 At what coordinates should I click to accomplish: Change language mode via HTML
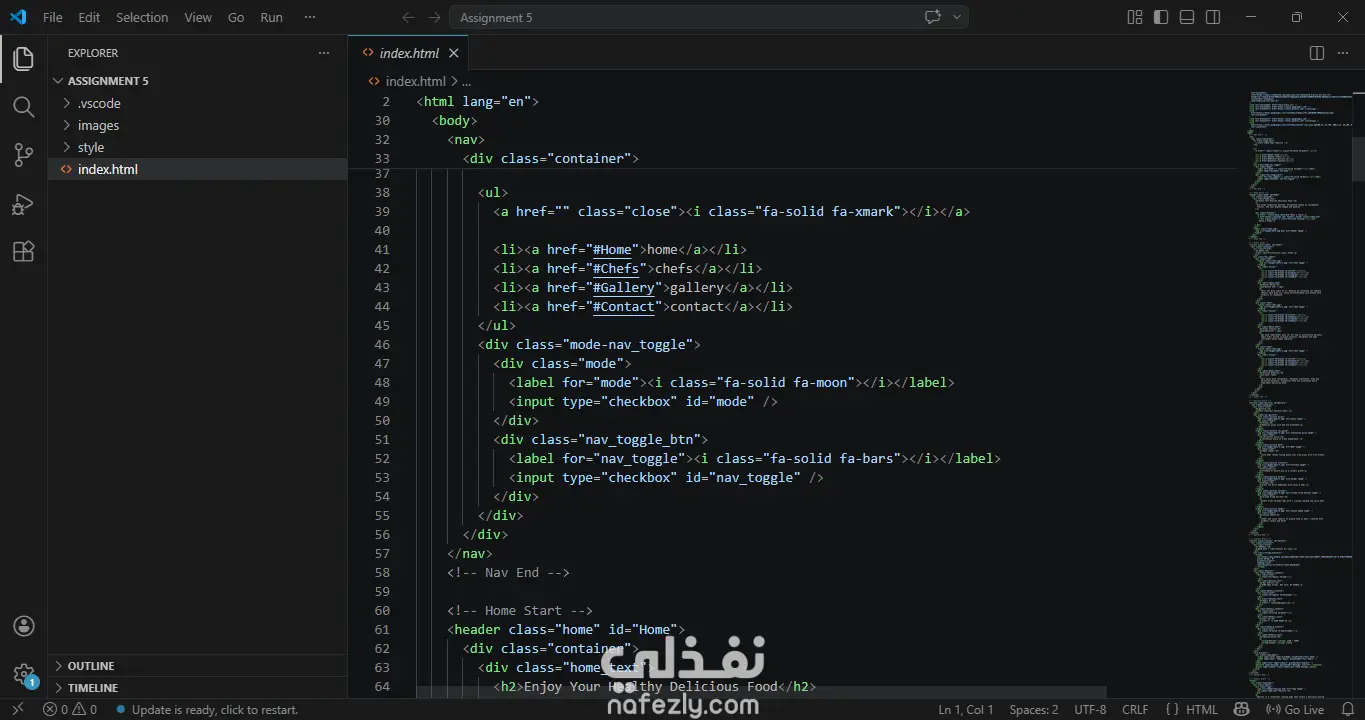(1202, 709)
